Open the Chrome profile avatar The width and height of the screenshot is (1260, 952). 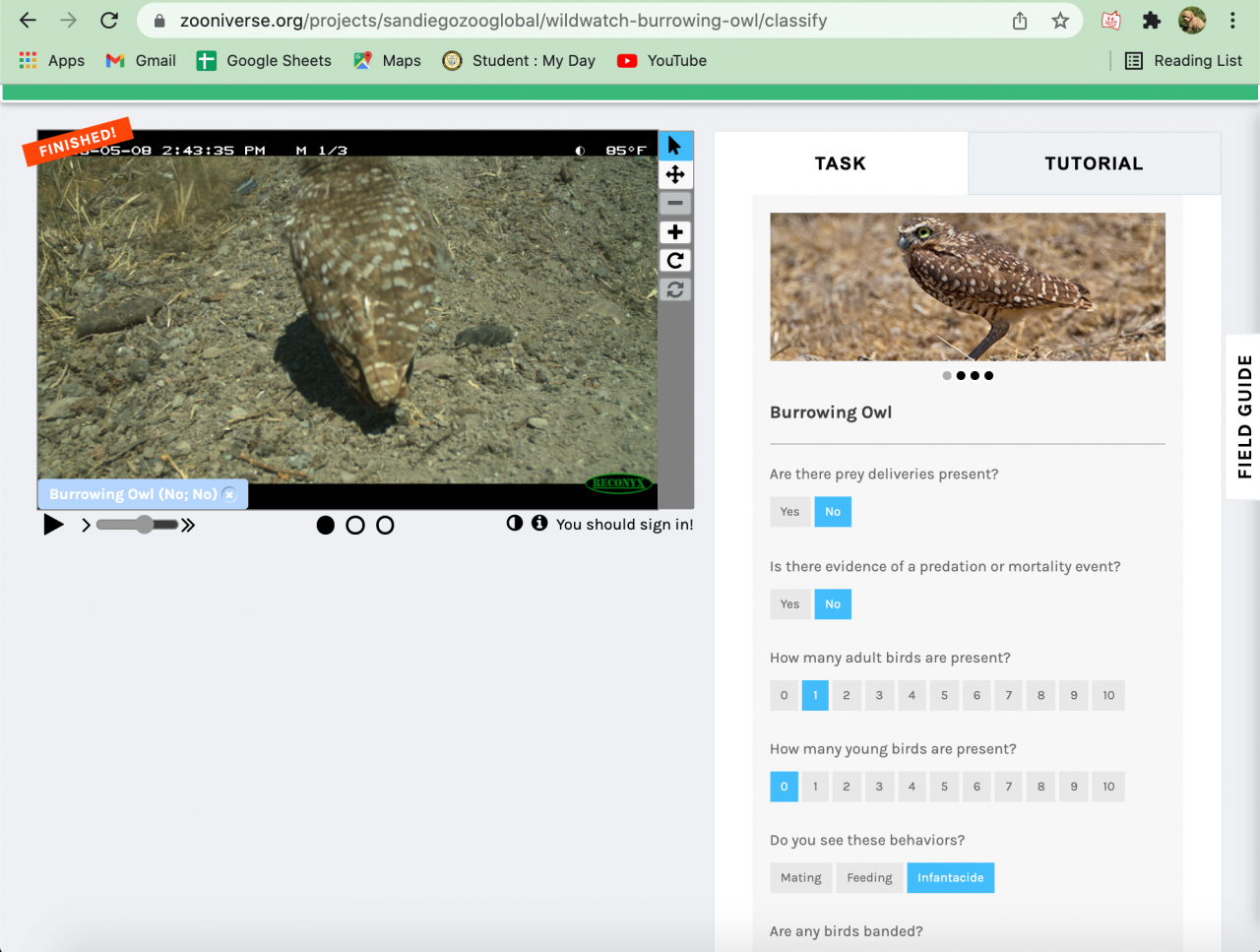point(1192,20)
